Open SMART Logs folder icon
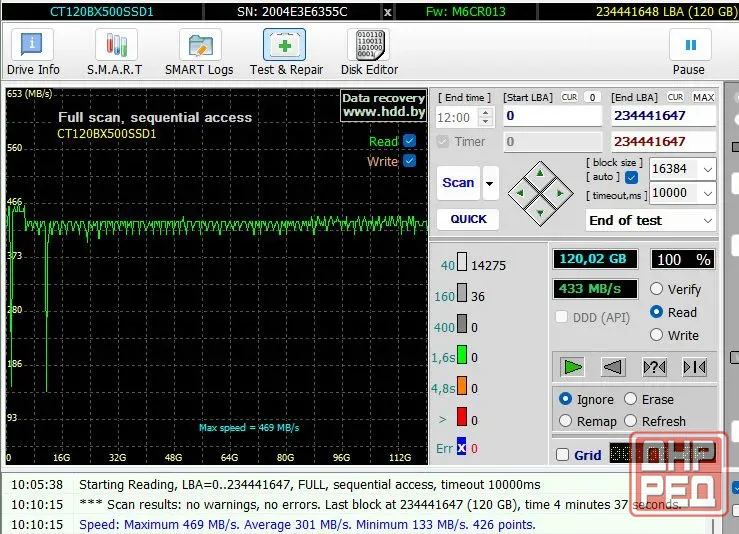The height and width of the screenshot is (534, 739). pos(200,44)
